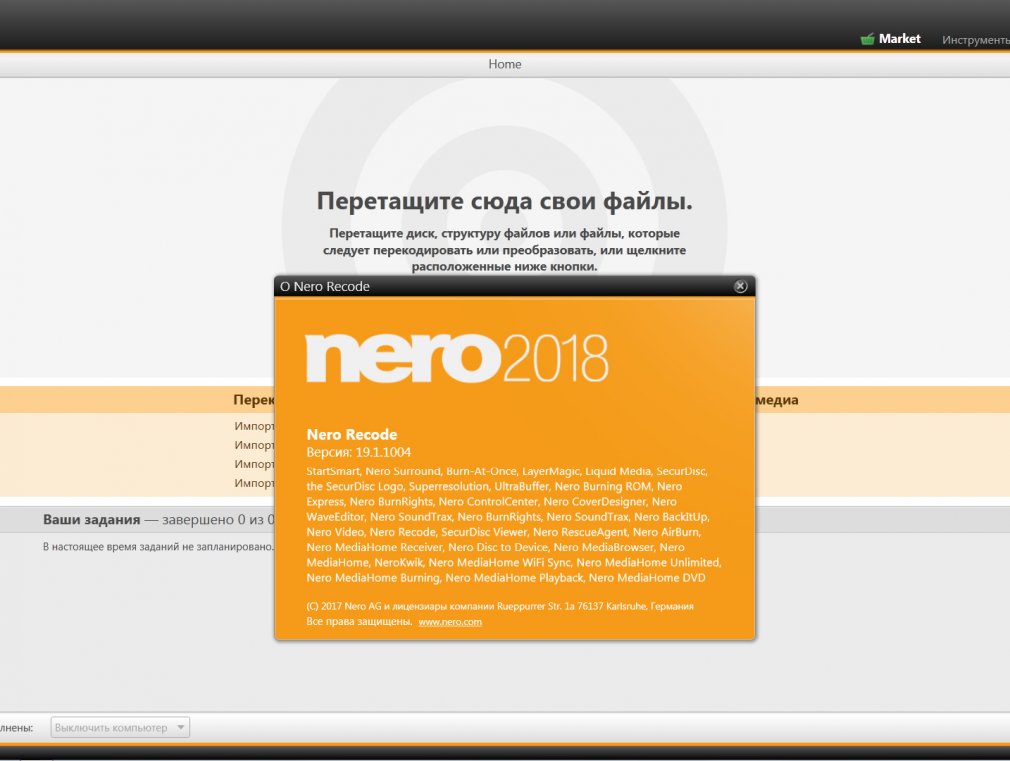Viewport: 1010px width, 761px height.
Task: Click the 'Все права защищены.' text
Action: 359,622
